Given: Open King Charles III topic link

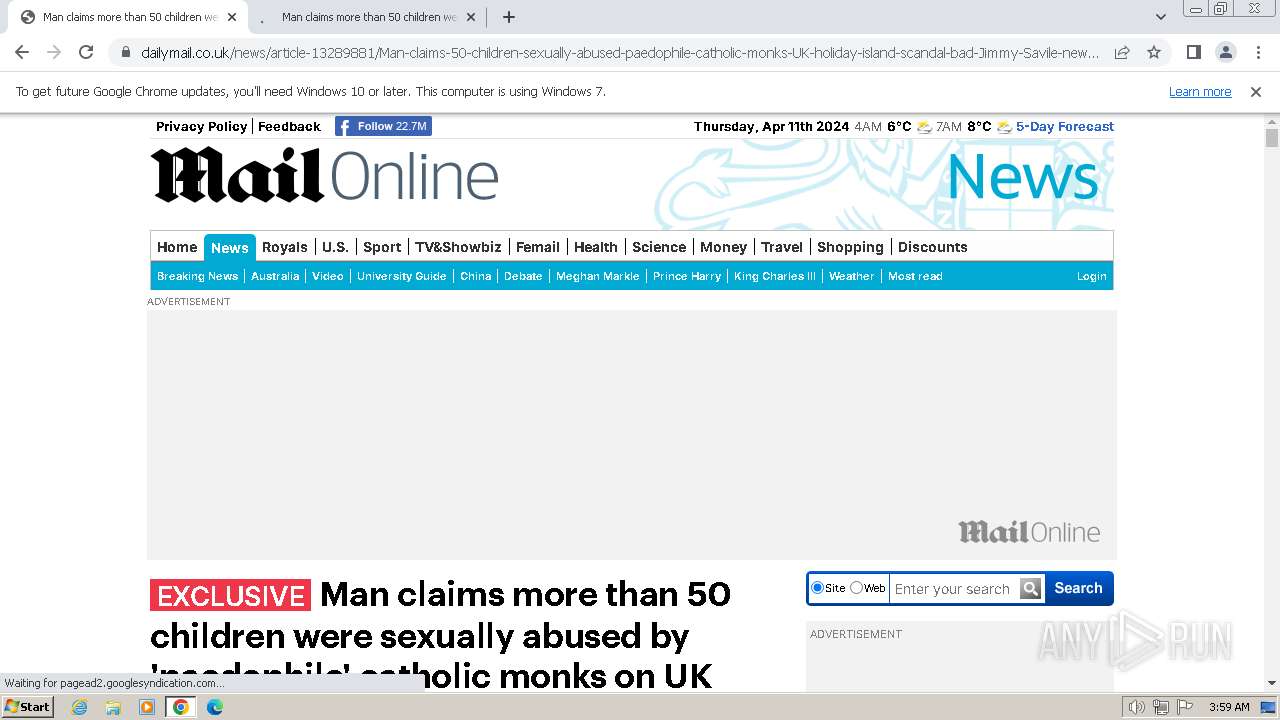Looking at the screenshot, I should click(775, 276).
